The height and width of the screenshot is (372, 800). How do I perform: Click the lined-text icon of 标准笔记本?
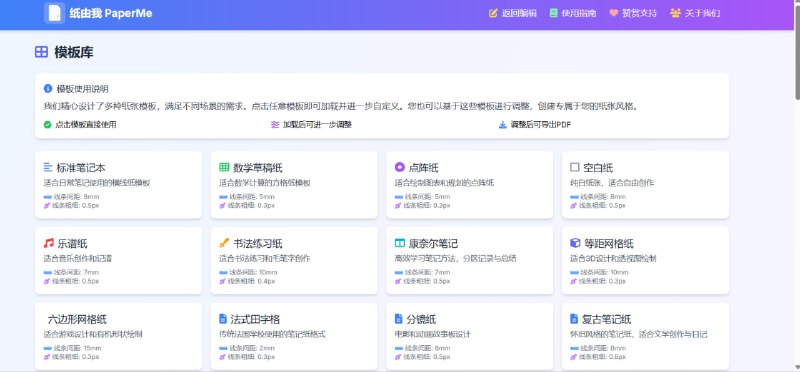[48, 167]
